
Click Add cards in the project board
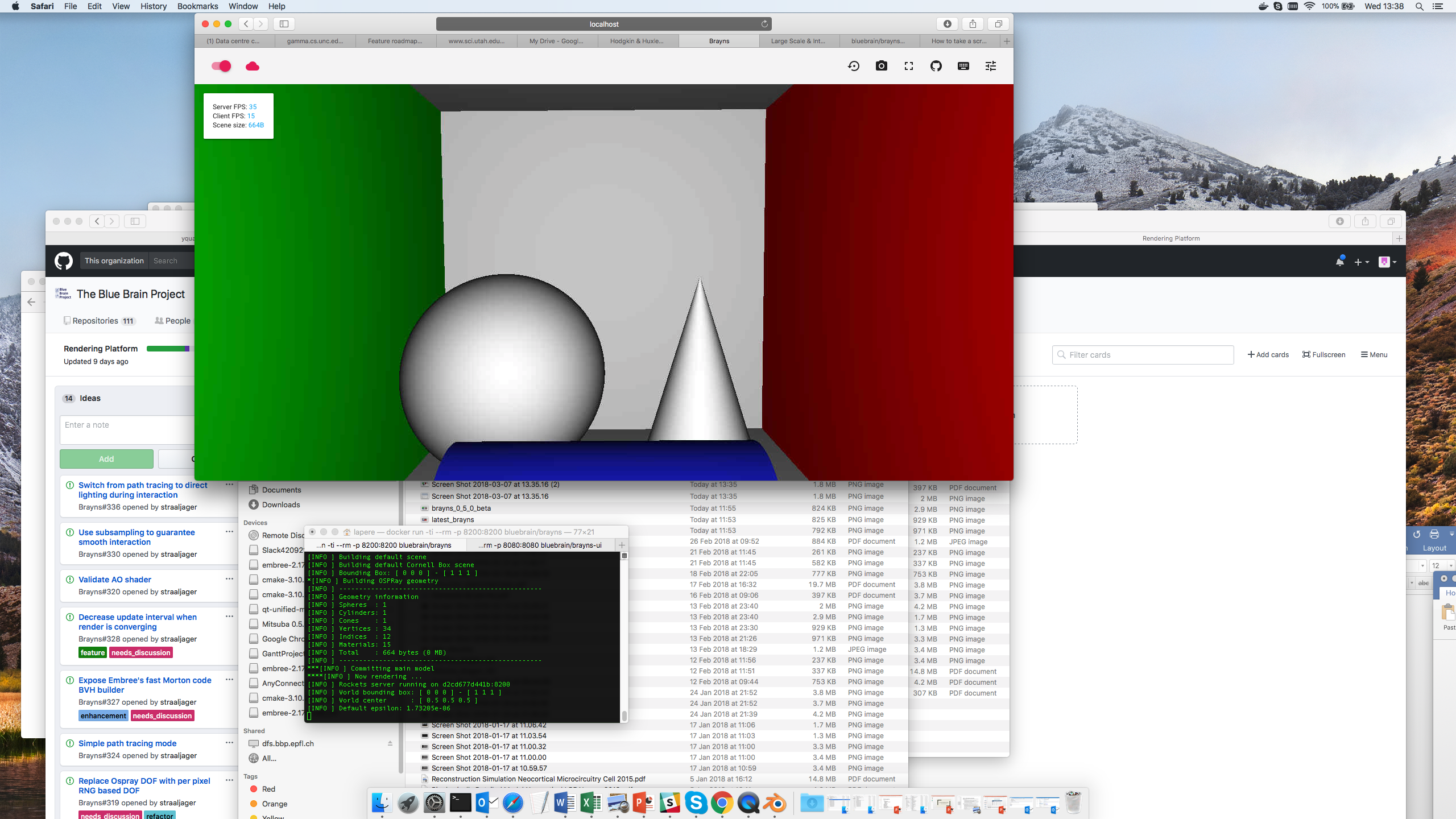[x=1268, y=355]
